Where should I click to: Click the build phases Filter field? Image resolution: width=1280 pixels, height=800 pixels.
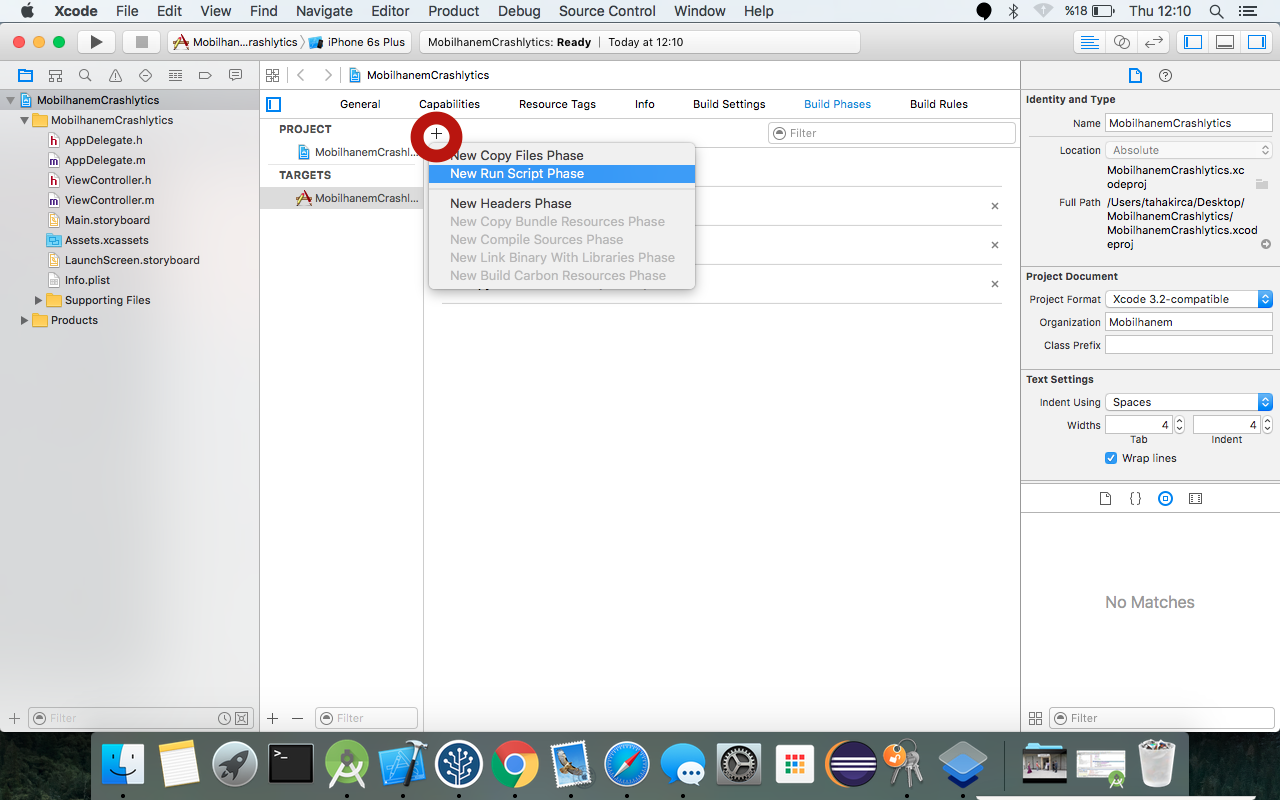[x=892, y=133]
